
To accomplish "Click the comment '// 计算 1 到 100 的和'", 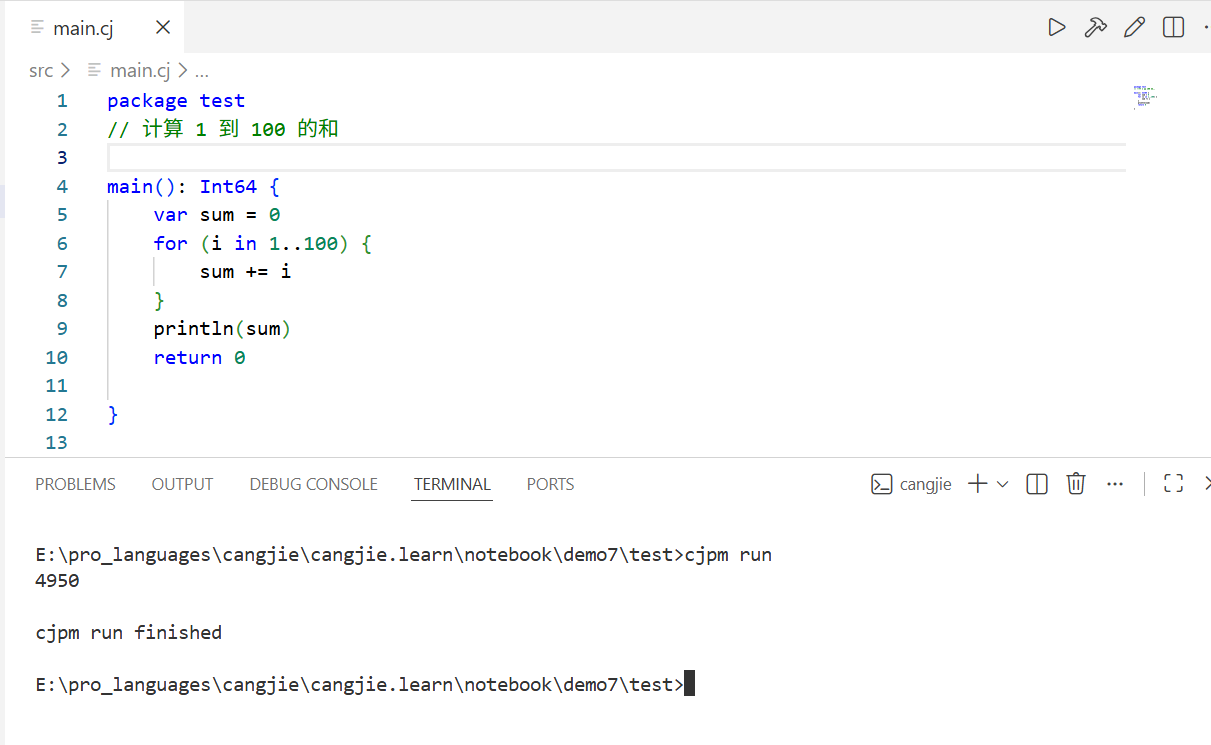I will tap(223, 129).
